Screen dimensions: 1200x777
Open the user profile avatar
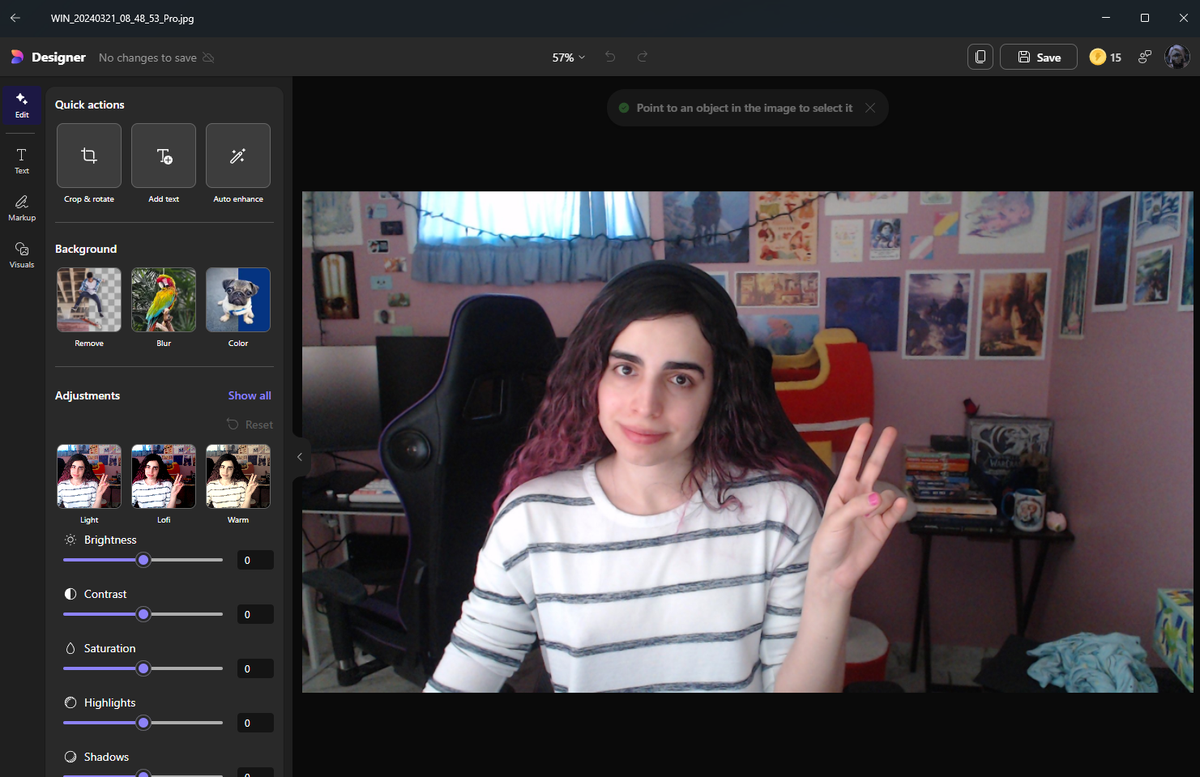coord(1177,57)
